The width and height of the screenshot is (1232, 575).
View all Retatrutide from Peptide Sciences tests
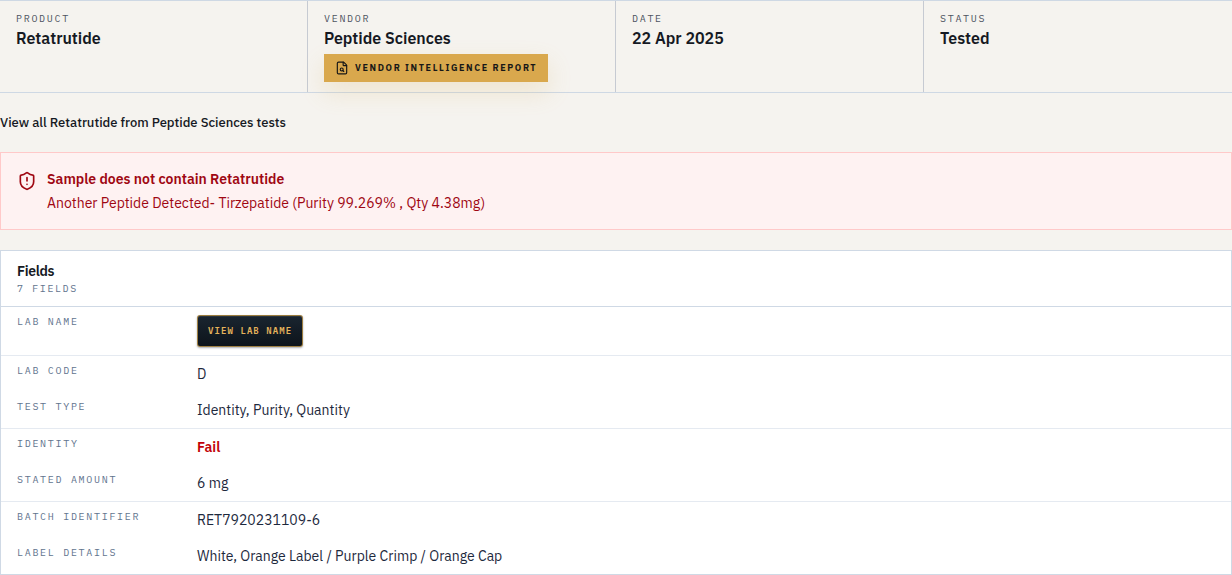(143, 123)
